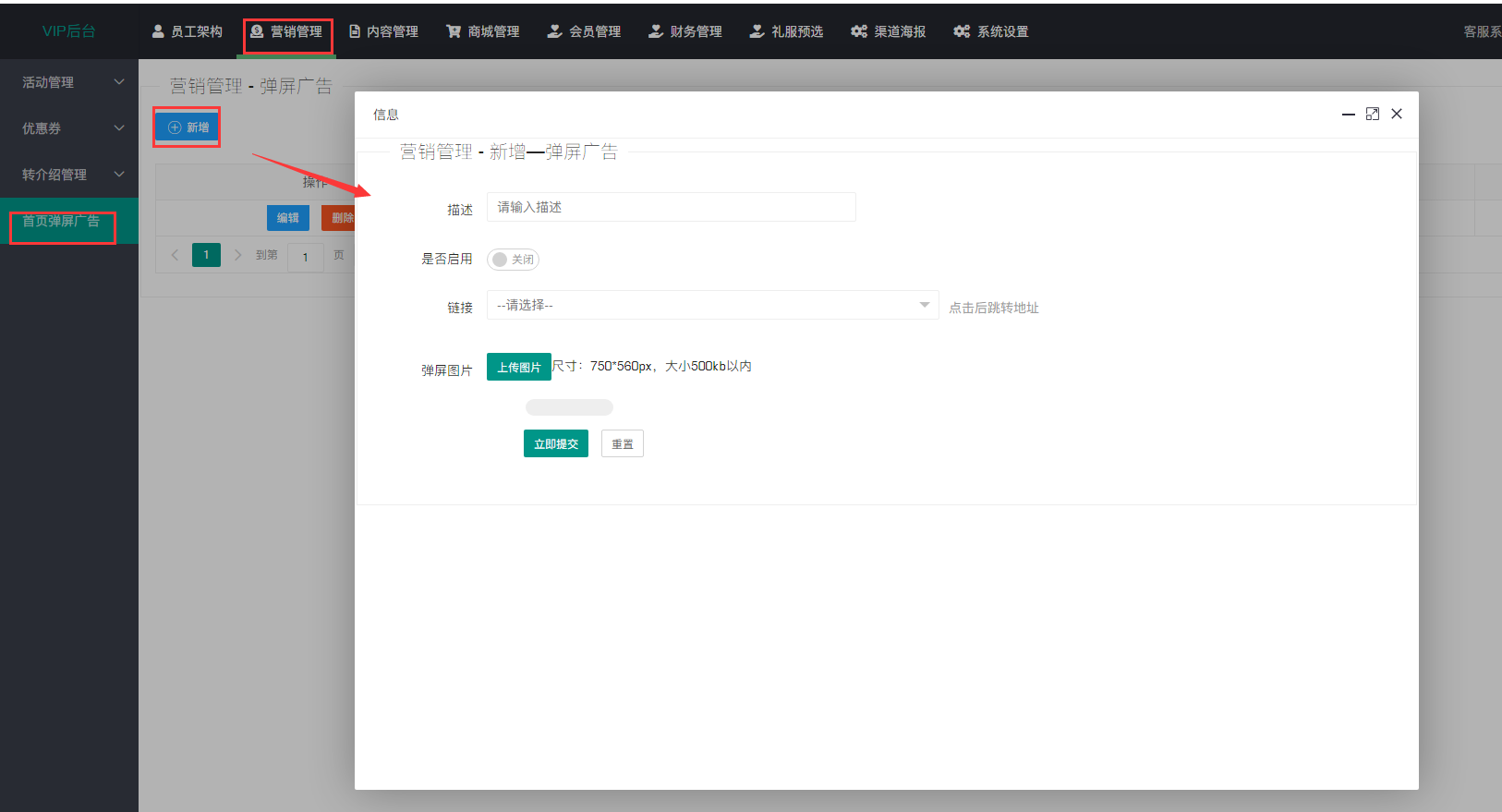Click the 财务管理 icon in navbar

[x=656, y=31]
